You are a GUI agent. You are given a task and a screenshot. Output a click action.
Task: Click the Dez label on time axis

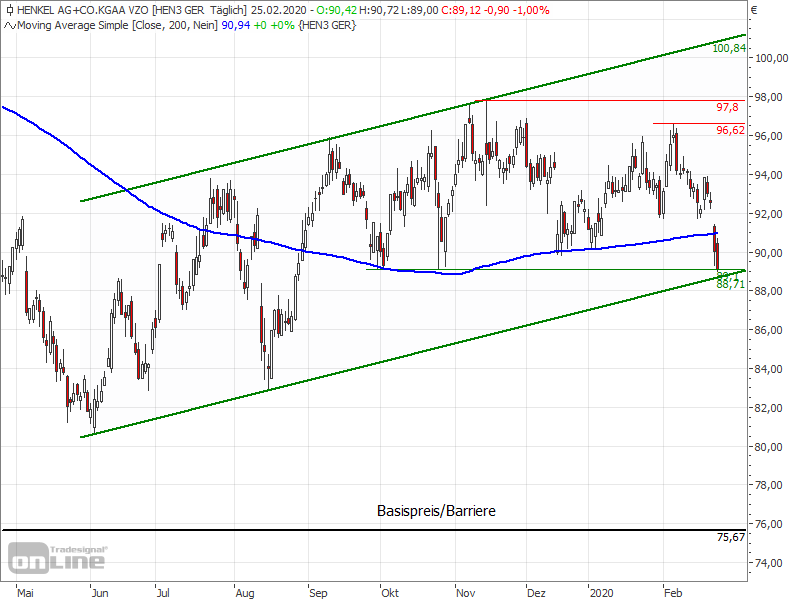[536, 593]
